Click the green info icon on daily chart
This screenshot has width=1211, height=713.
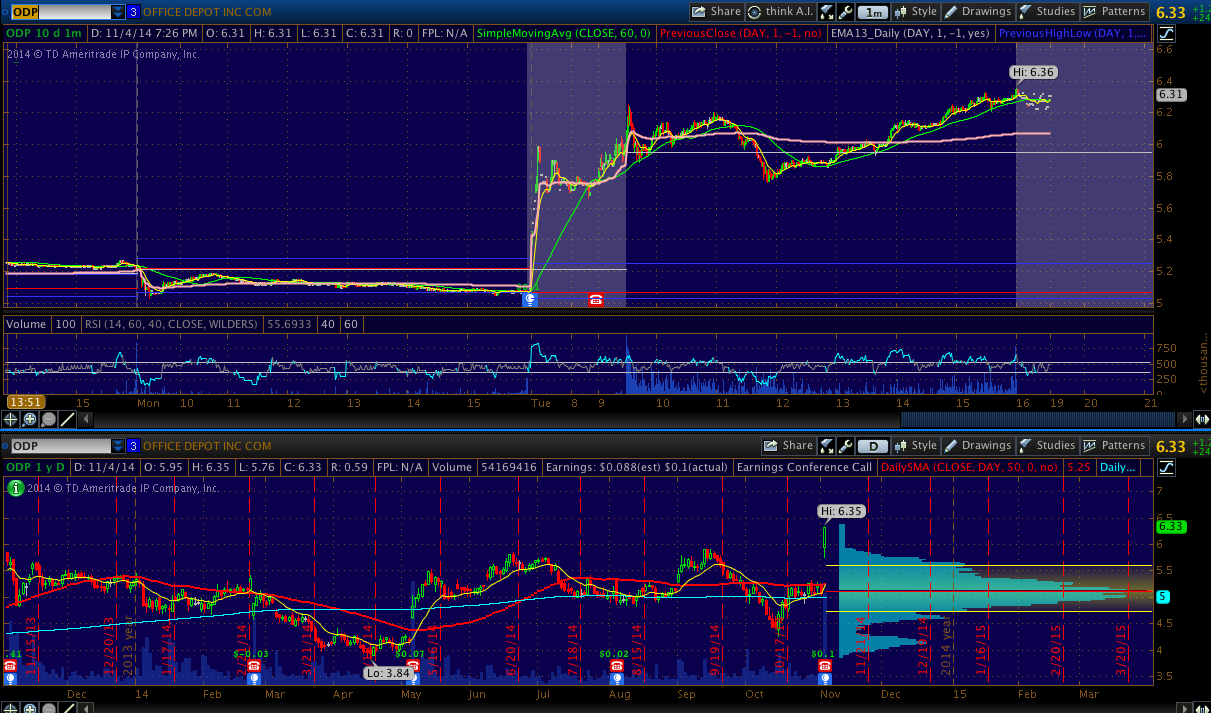point(16,488)
